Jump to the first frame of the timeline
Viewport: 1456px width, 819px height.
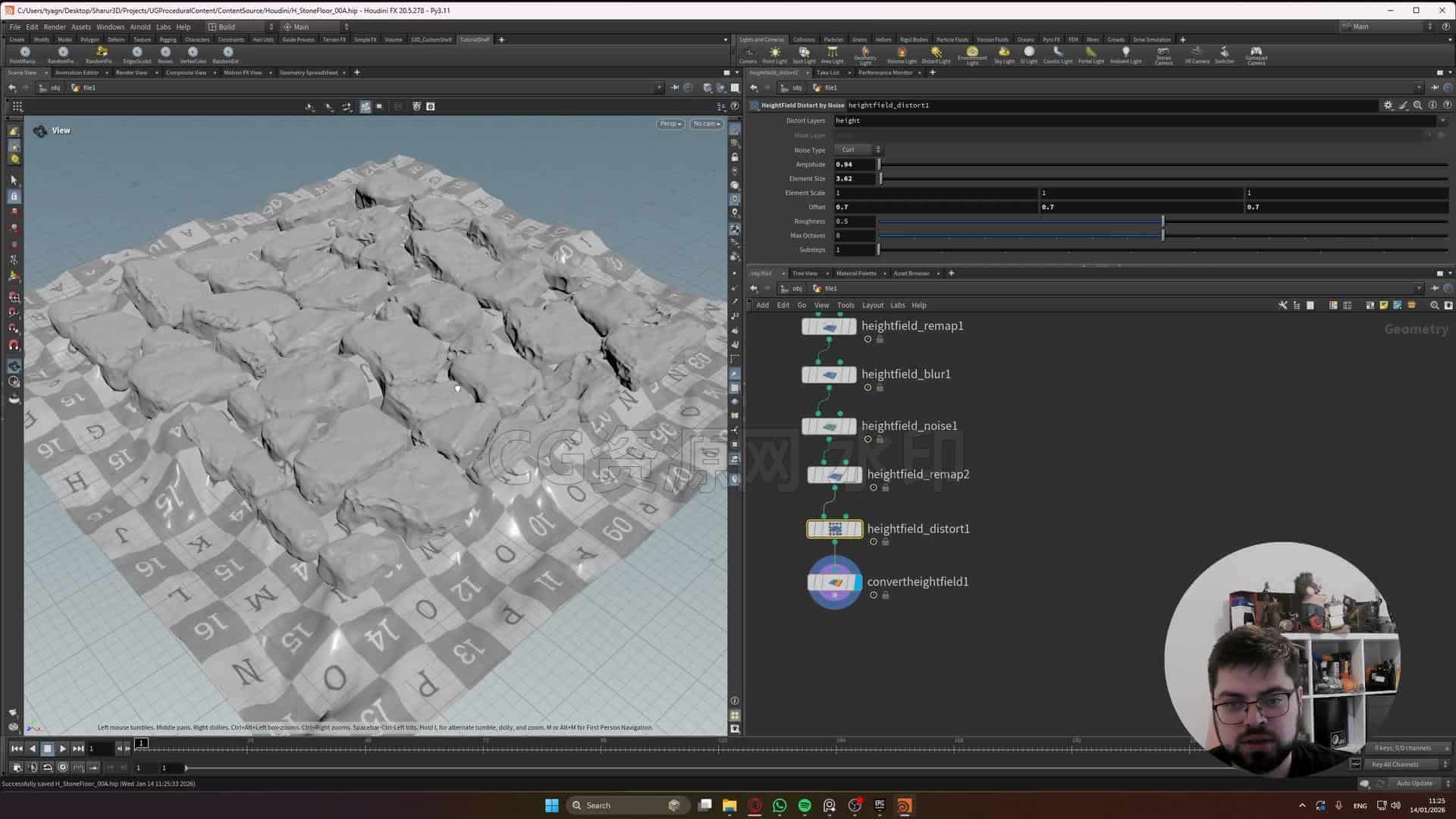point(17,749)
